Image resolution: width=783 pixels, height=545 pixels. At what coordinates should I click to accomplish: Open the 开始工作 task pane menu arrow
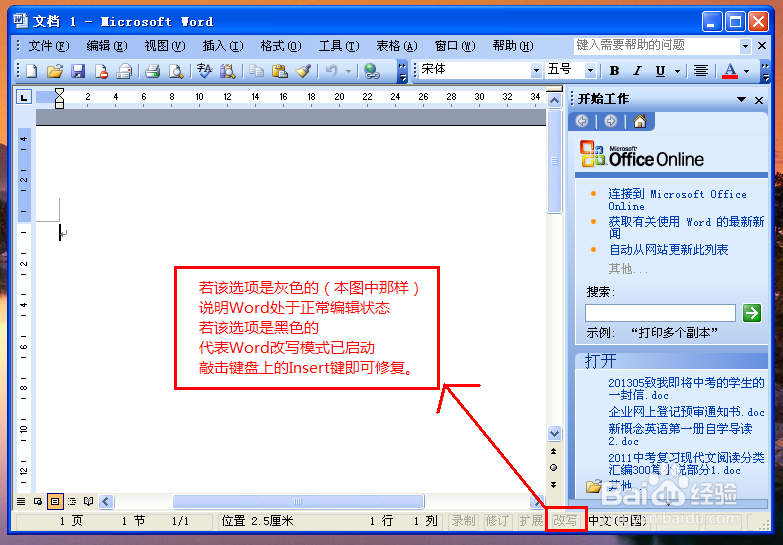(742, 99)
